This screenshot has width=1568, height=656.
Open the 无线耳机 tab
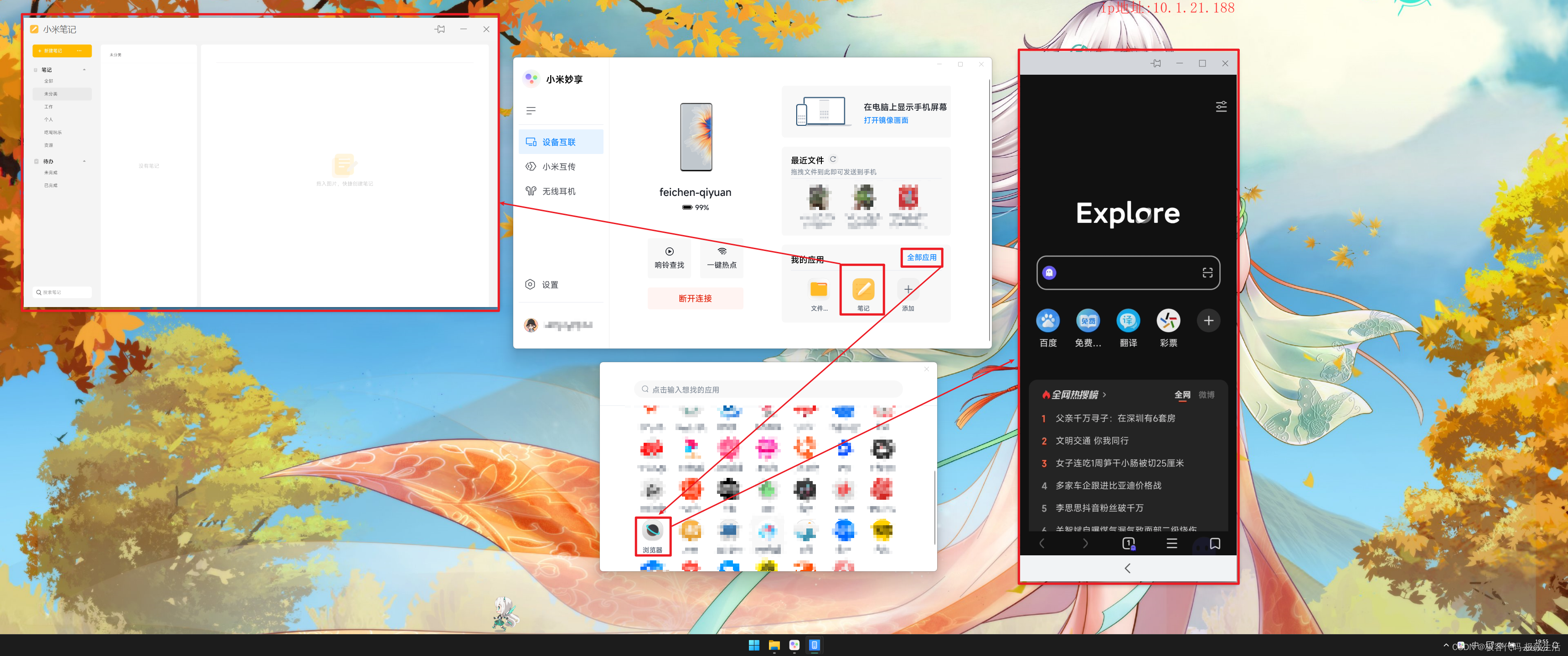(x=561, y=191)
